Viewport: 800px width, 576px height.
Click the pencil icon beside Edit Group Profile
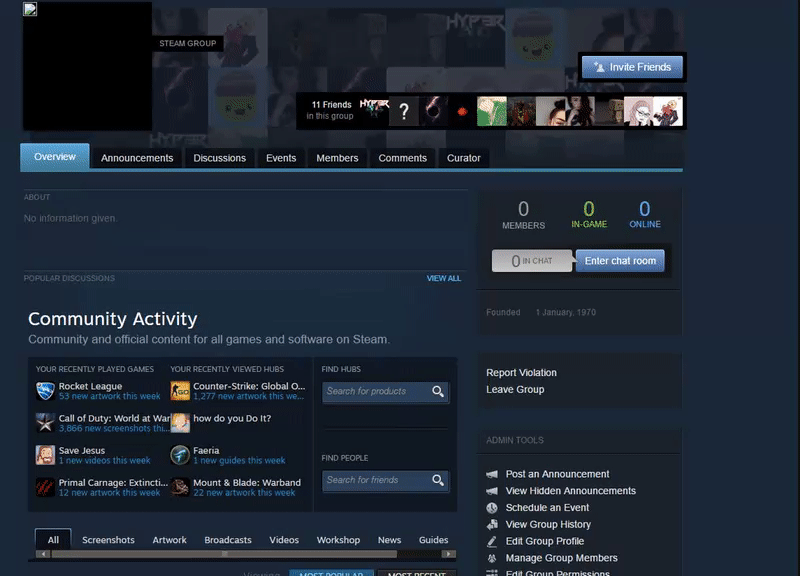click(x=492, y=541)
